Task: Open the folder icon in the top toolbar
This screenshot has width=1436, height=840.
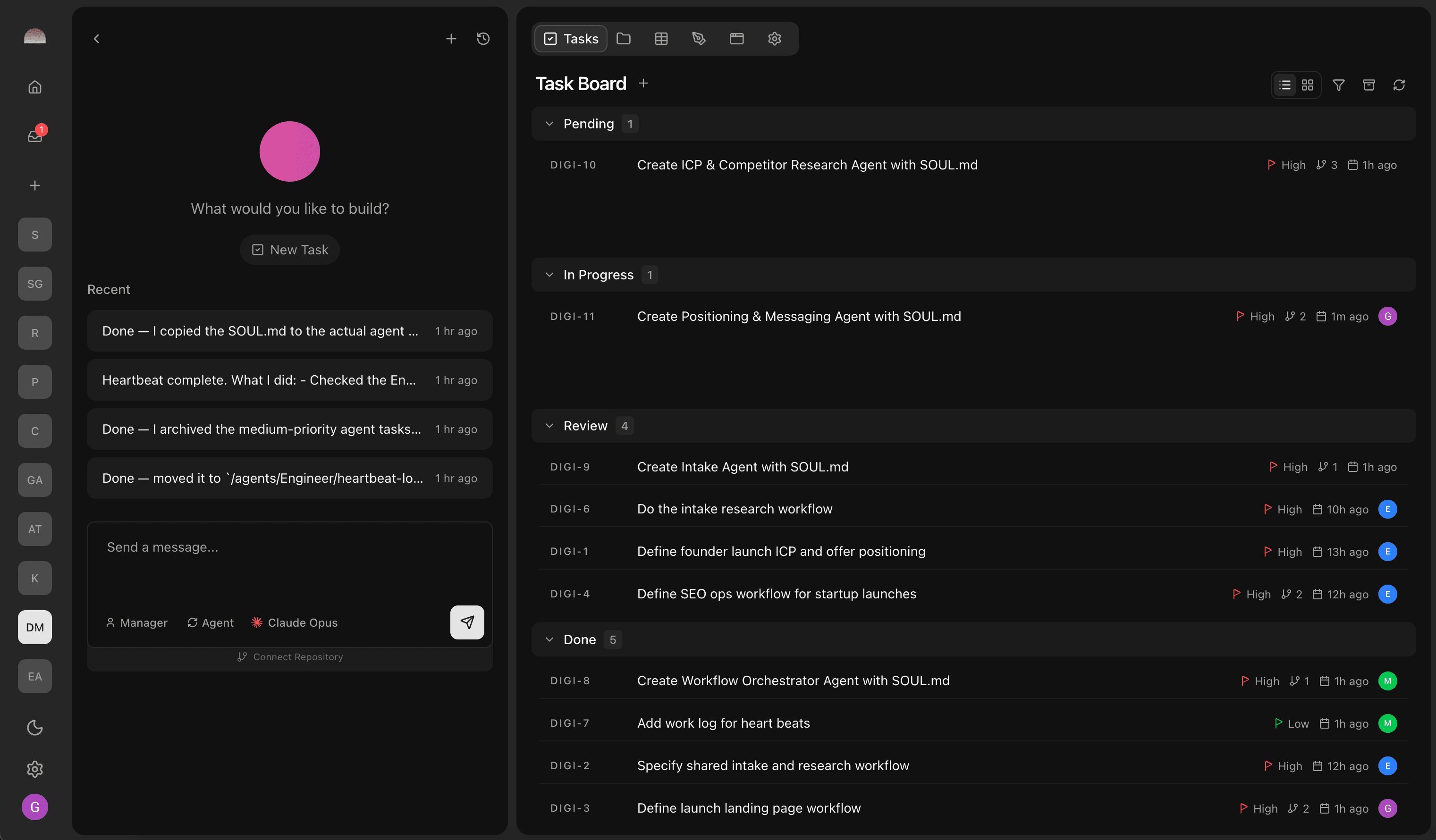Action: [x=624, y=39]
